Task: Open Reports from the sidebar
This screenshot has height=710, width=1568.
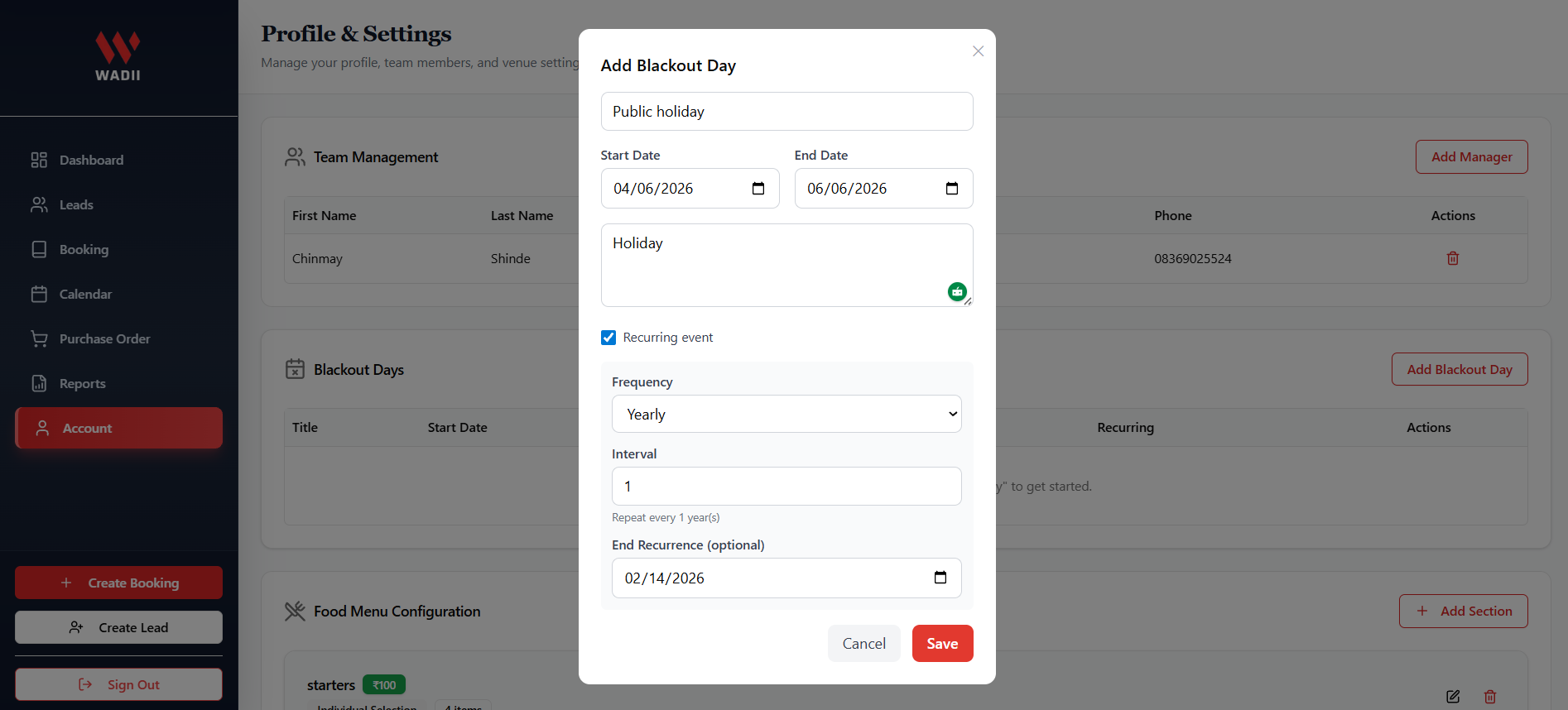Action: [118, 383]
